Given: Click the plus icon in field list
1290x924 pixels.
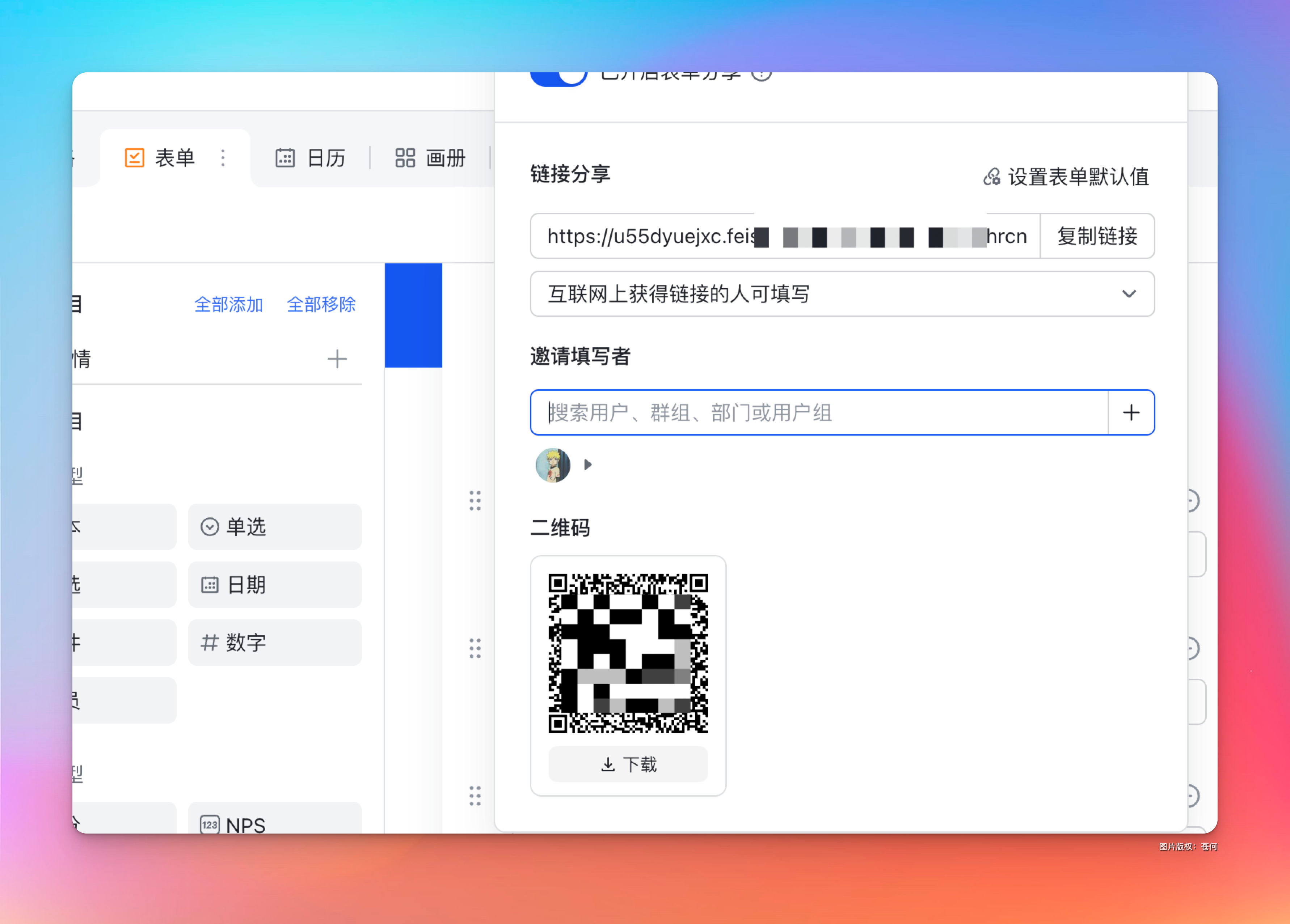Looking at the screenshot, I should coord(337,359).
